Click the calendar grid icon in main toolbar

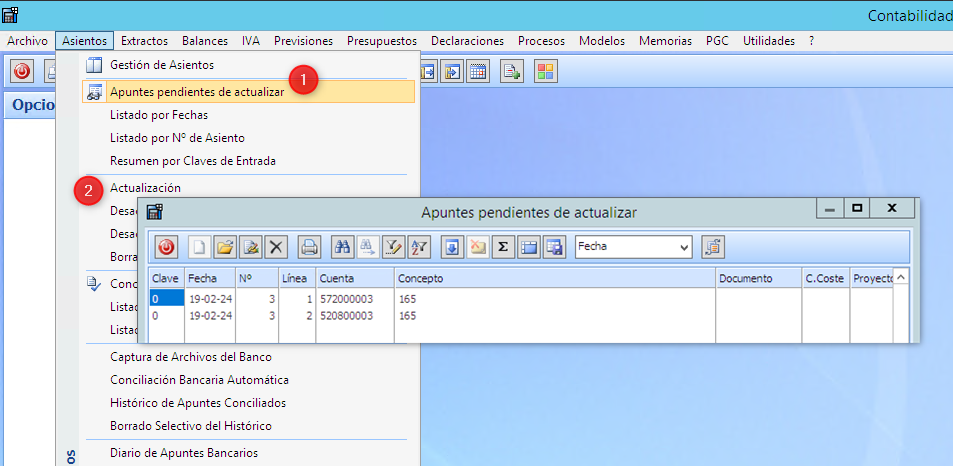tap(479, 71)
